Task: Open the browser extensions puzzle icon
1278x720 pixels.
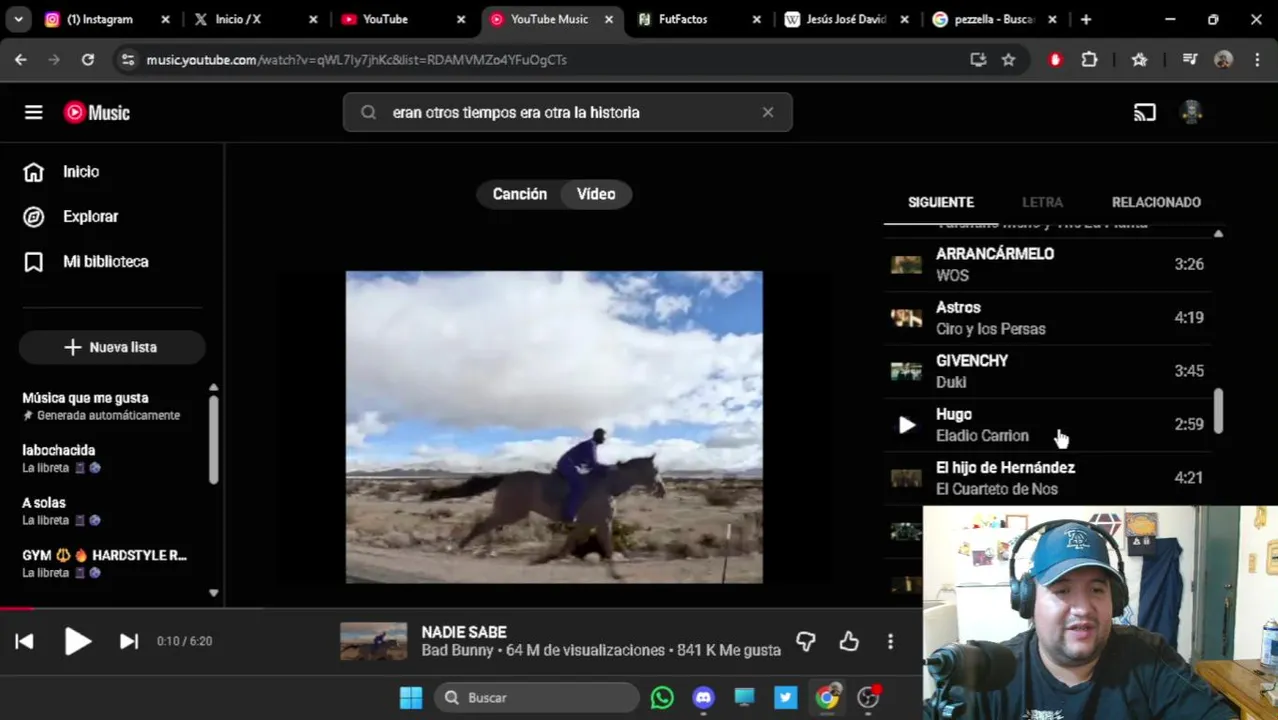Action: [1089, 60]
